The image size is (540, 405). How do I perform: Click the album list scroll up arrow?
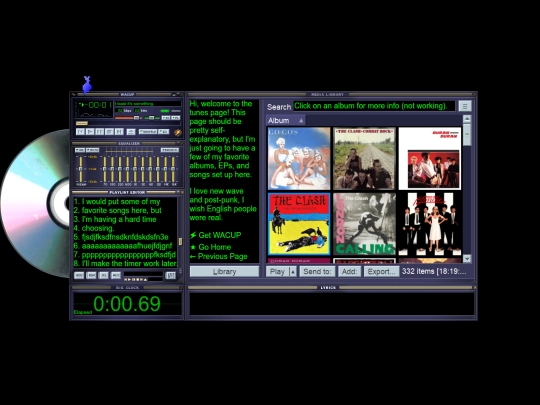(x=467, y=119)
